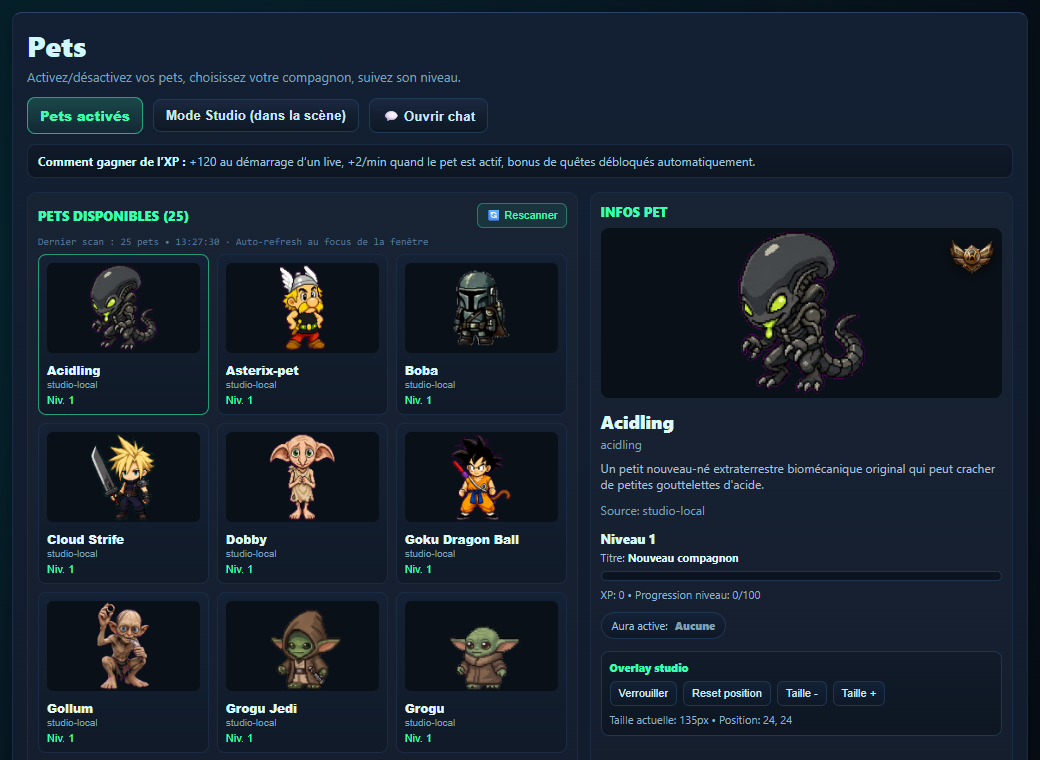The image size is (1040, 760).
Task: Click Niv. 1 under Dobby
Action: coord(239,570)
